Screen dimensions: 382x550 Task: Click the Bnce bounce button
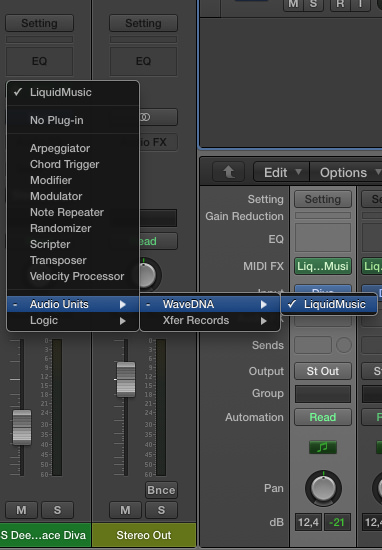click(161, 490)
